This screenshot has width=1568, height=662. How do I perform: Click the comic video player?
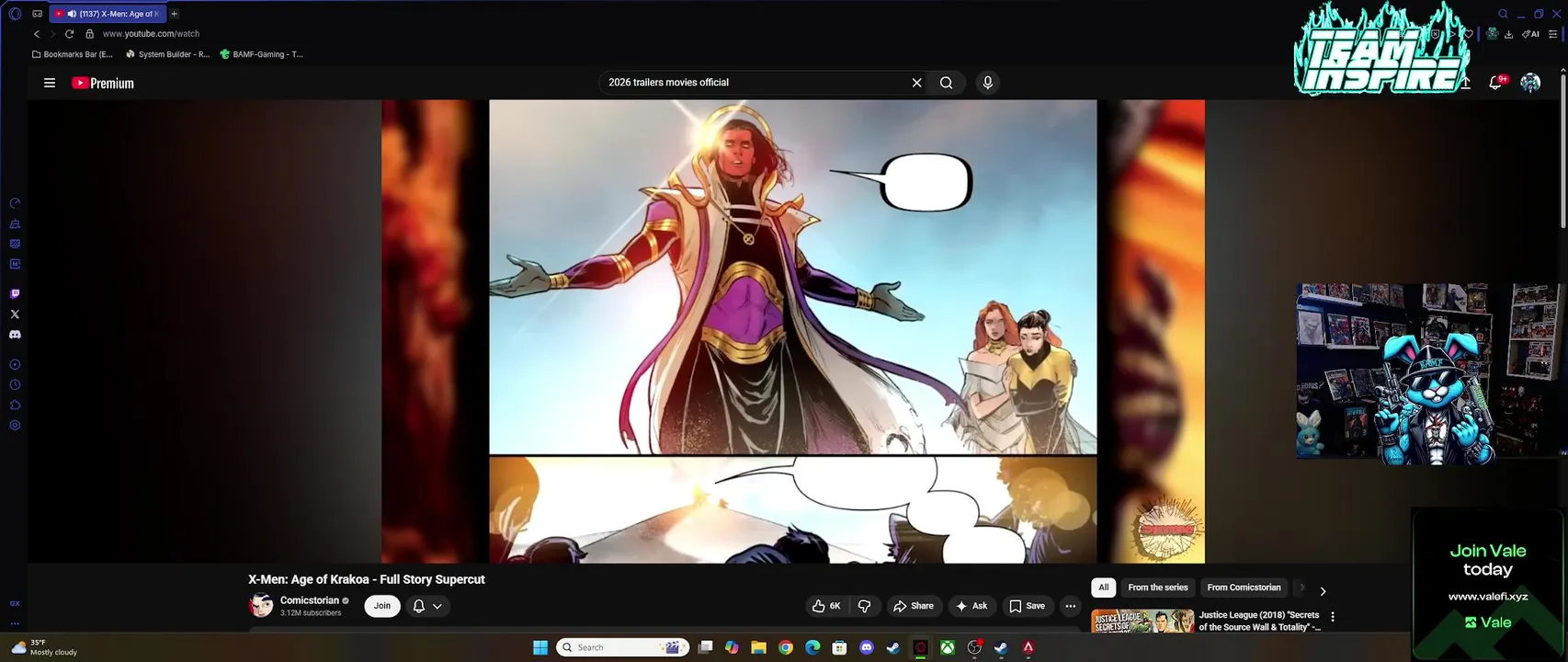(792, 331)
